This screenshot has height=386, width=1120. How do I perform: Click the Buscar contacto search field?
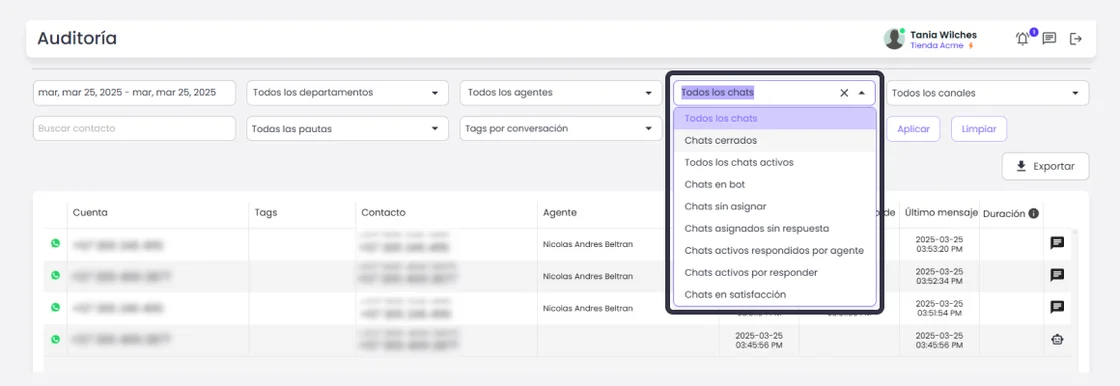coord(134,129)
